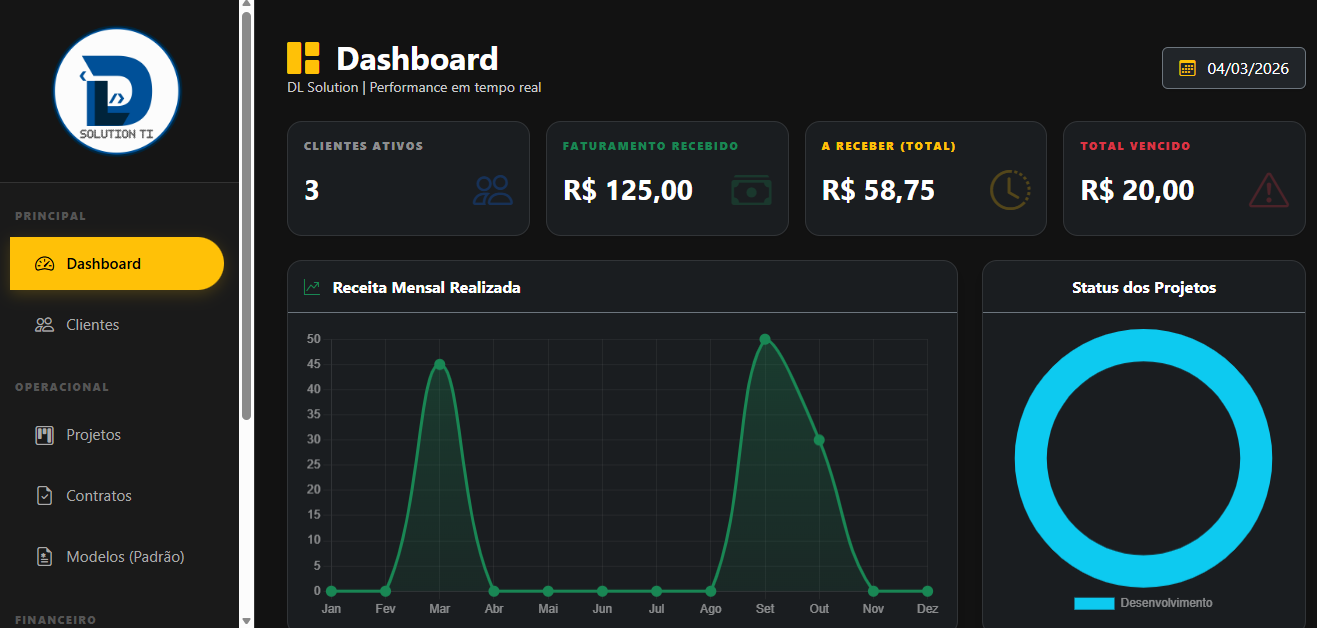Viewport: 1317px width, 628px height.
Task: Click the Mar peak point on revenue chart
Action: pyautogui.click(x=440, y=365)
